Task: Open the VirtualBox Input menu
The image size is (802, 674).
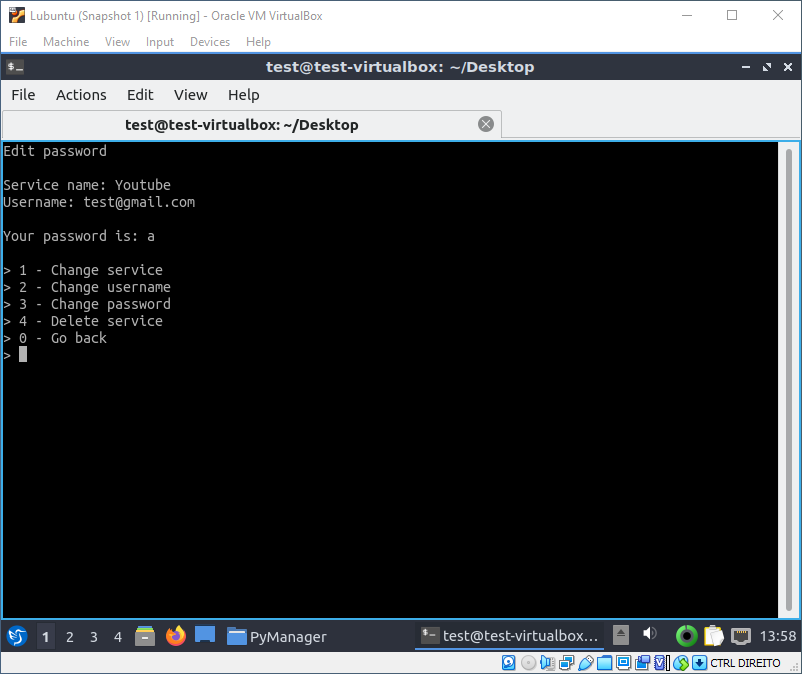Action: [160, 41]
